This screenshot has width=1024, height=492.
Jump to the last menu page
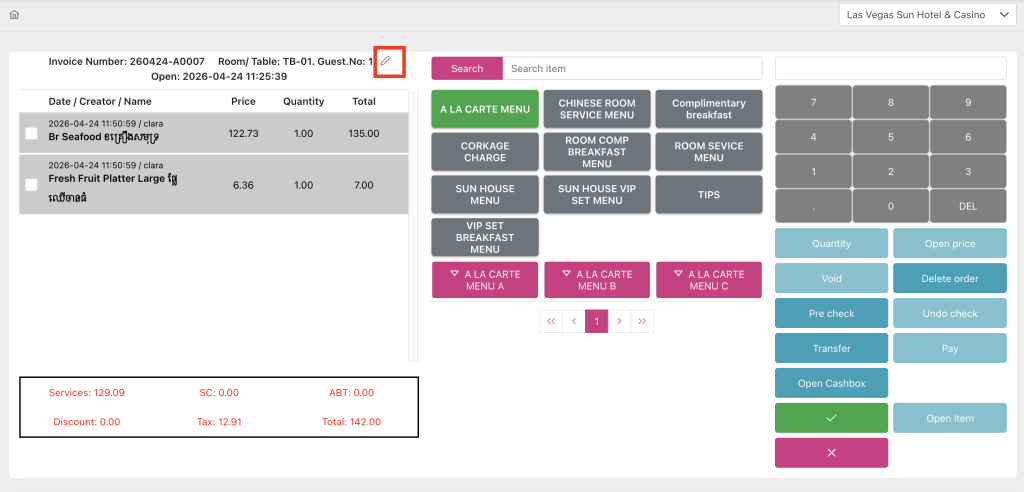coord(642,321)
